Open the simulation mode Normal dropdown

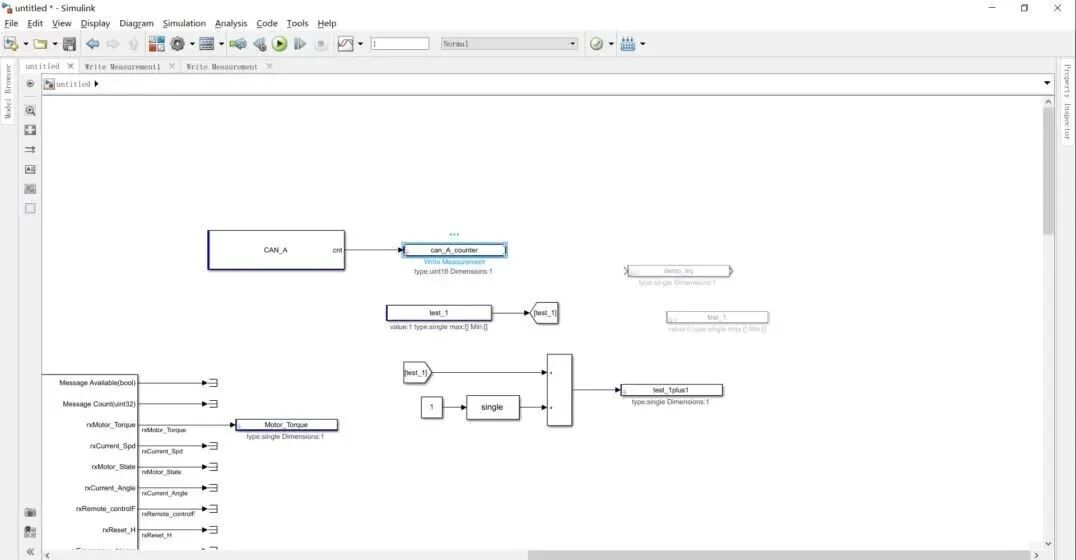(508, 44)
